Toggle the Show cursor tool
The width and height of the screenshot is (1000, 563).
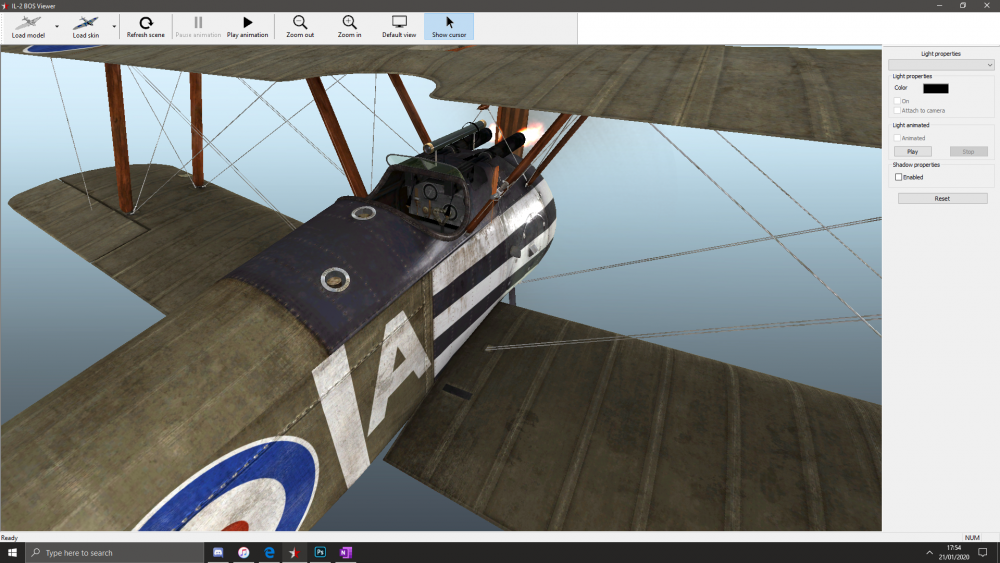click(x=449, y=27)
